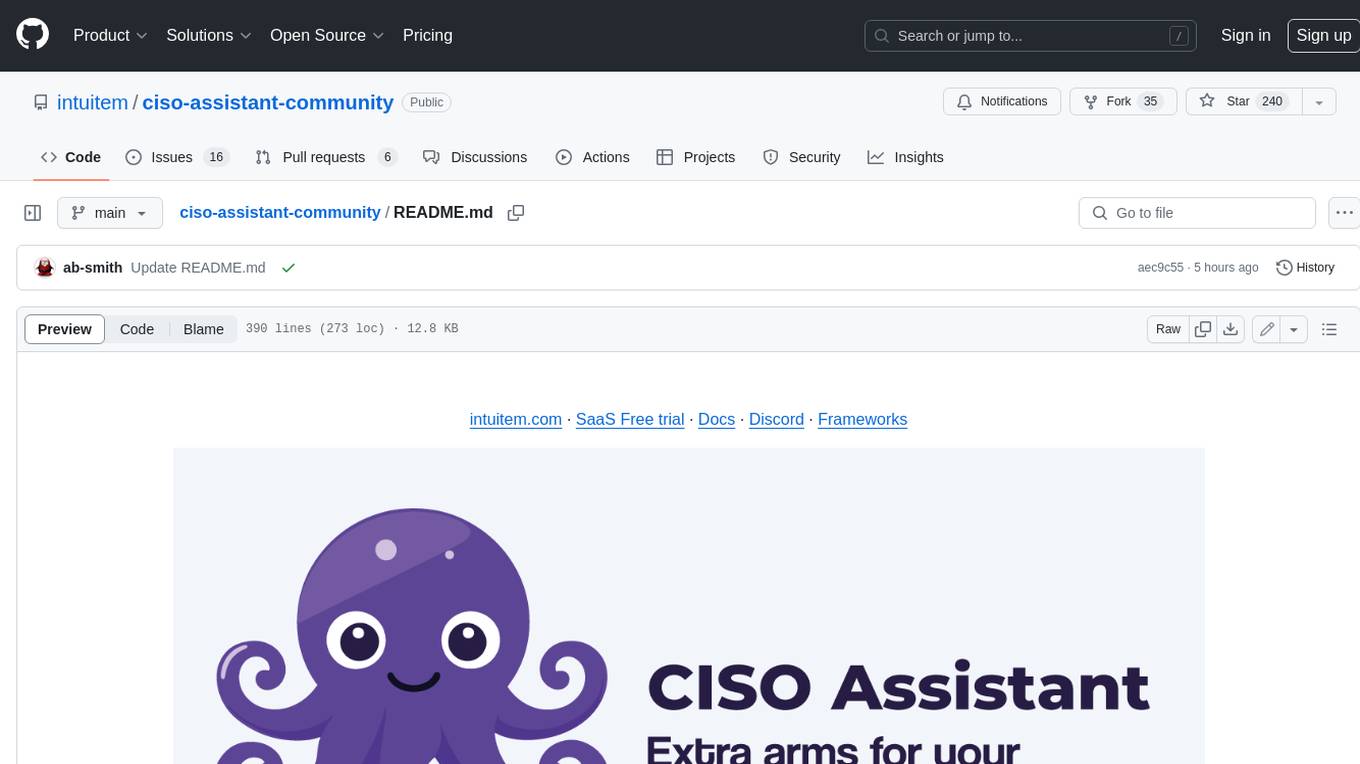Open the intuitem.com link
The image size is (1360, 764).
click(516, 419)
